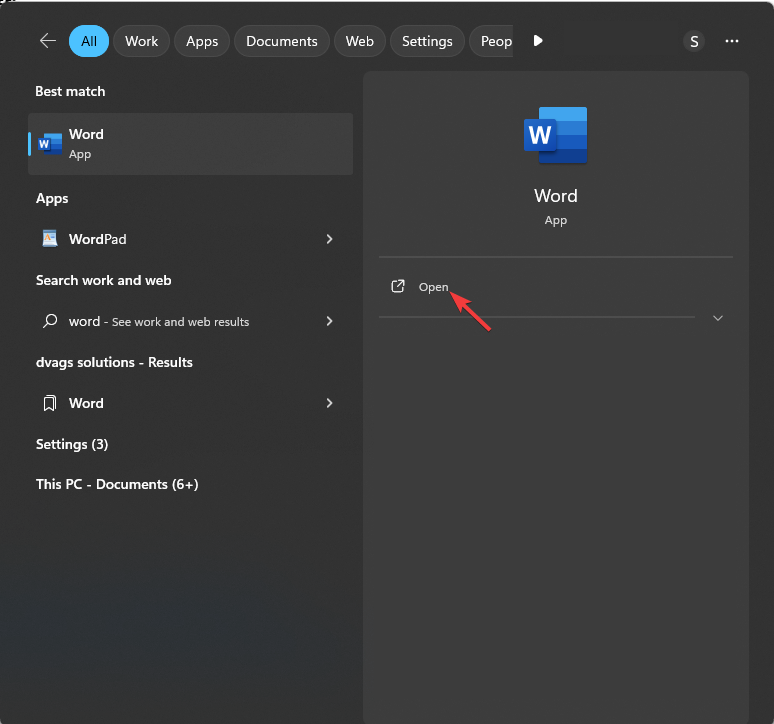Click the back arrow icon
The width and height of the screenshot is (774, 724).
point(47,41)
